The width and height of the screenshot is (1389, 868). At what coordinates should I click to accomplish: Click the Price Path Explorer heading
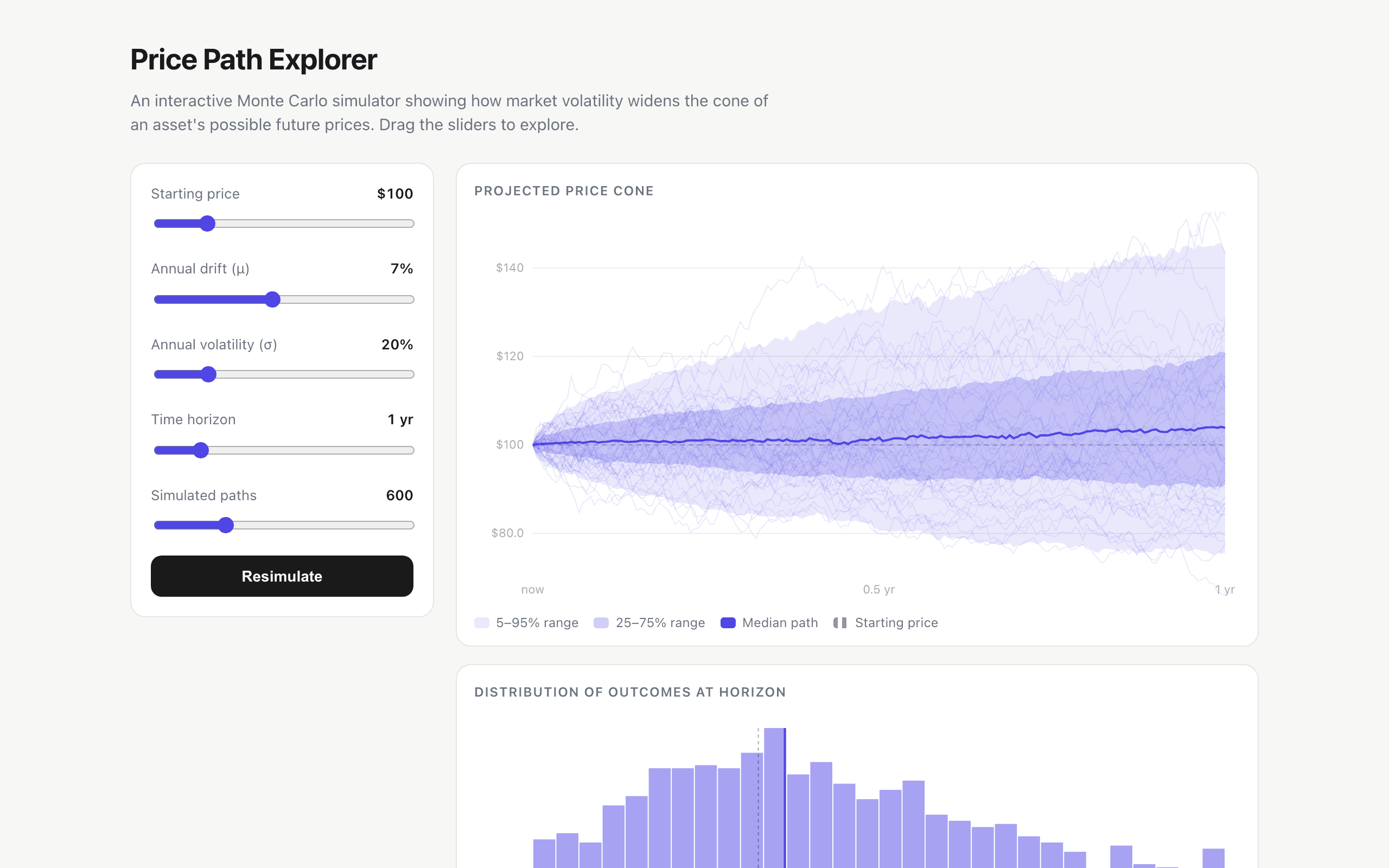254,60
